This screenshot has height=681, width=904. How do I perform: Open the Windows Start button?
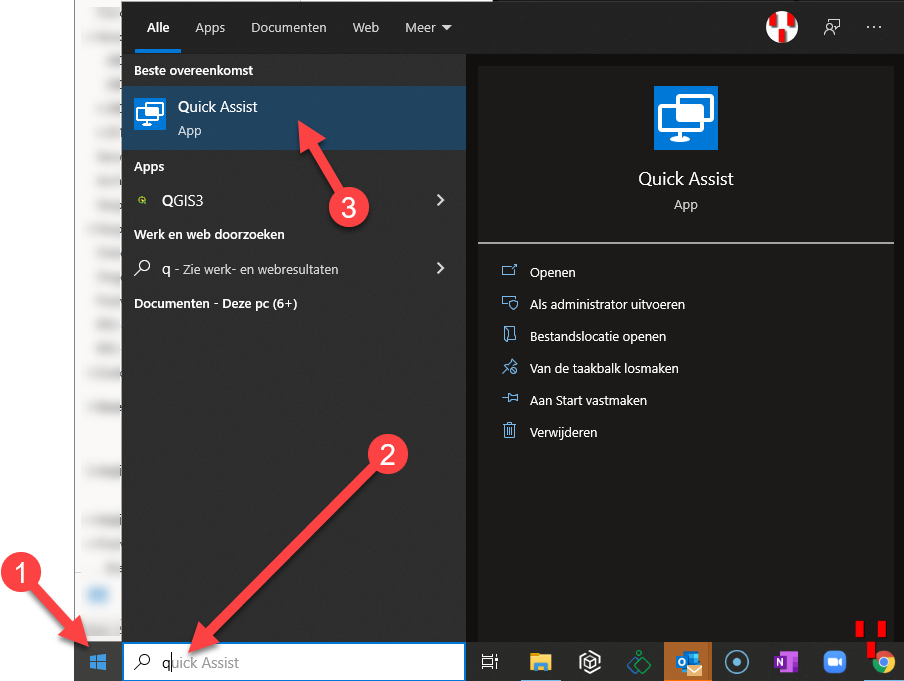click(98, 662)
